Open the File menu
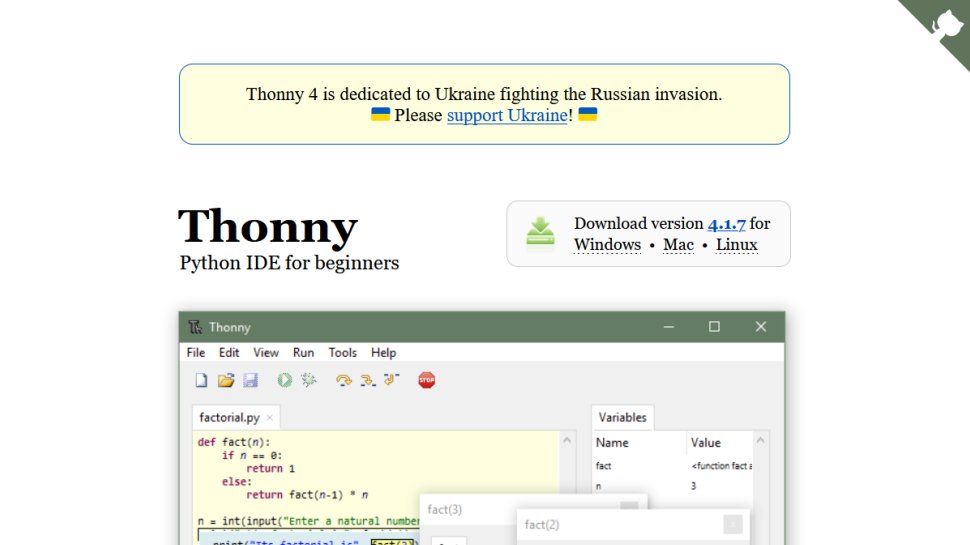 195,353
